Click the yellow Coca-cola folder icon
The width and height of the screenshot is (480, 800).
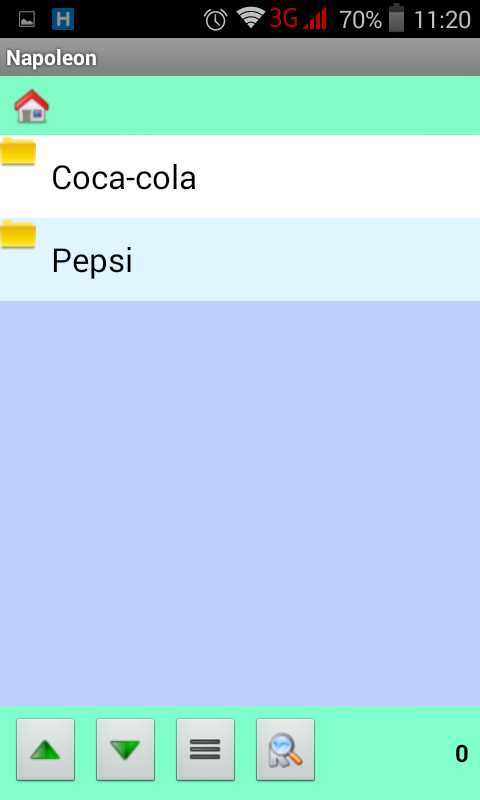[x=18, y=151]
